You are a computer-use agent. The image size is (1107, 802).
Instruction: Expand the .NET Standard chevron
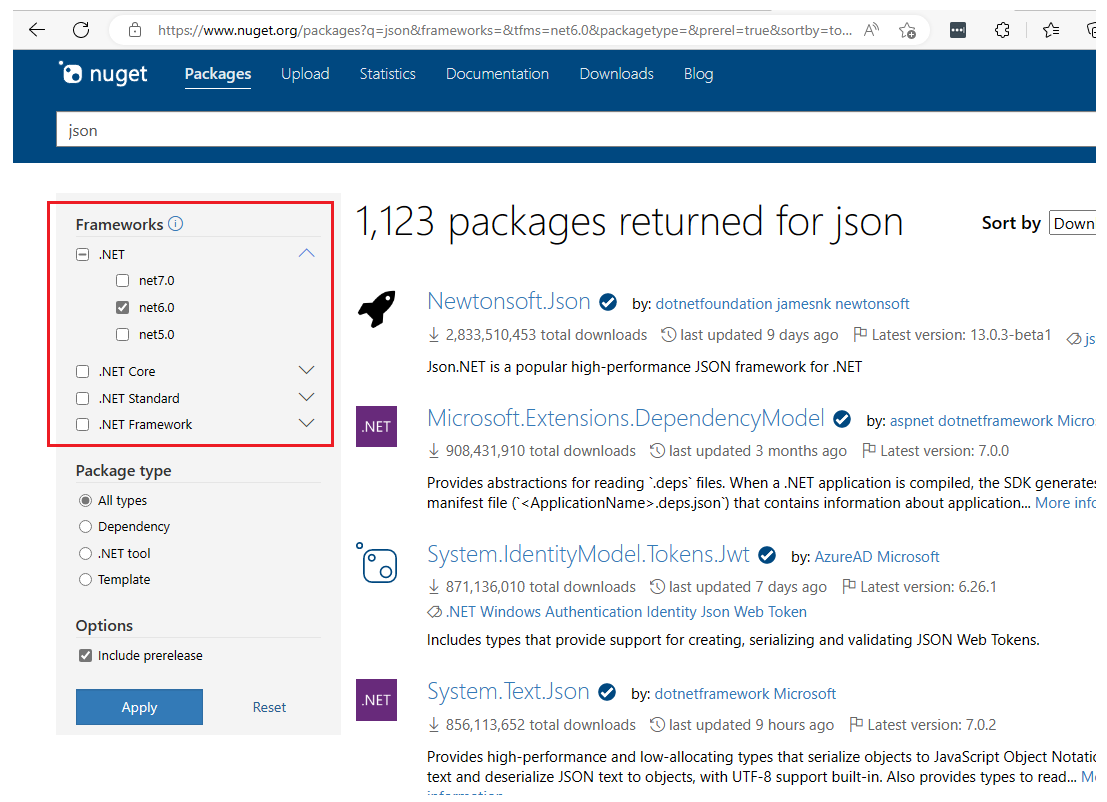(x=306, y=397)
